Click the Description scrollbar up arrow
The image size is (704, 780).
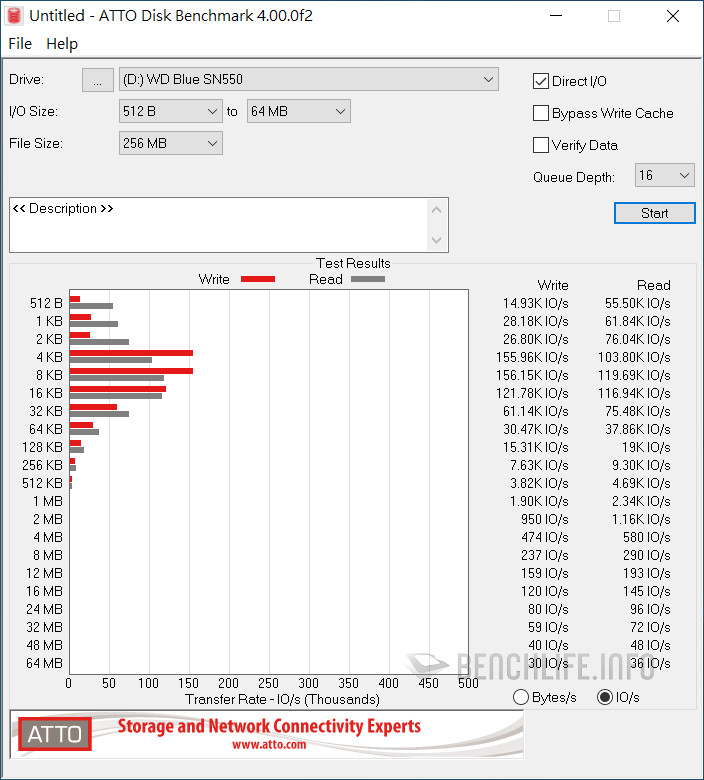point(437,210)
